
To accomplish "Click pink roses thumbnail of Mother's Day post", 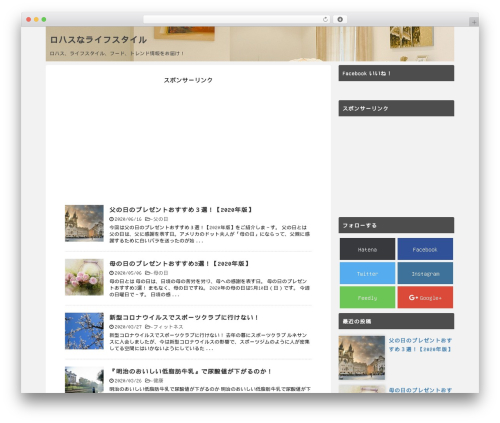I will (84, 277).
